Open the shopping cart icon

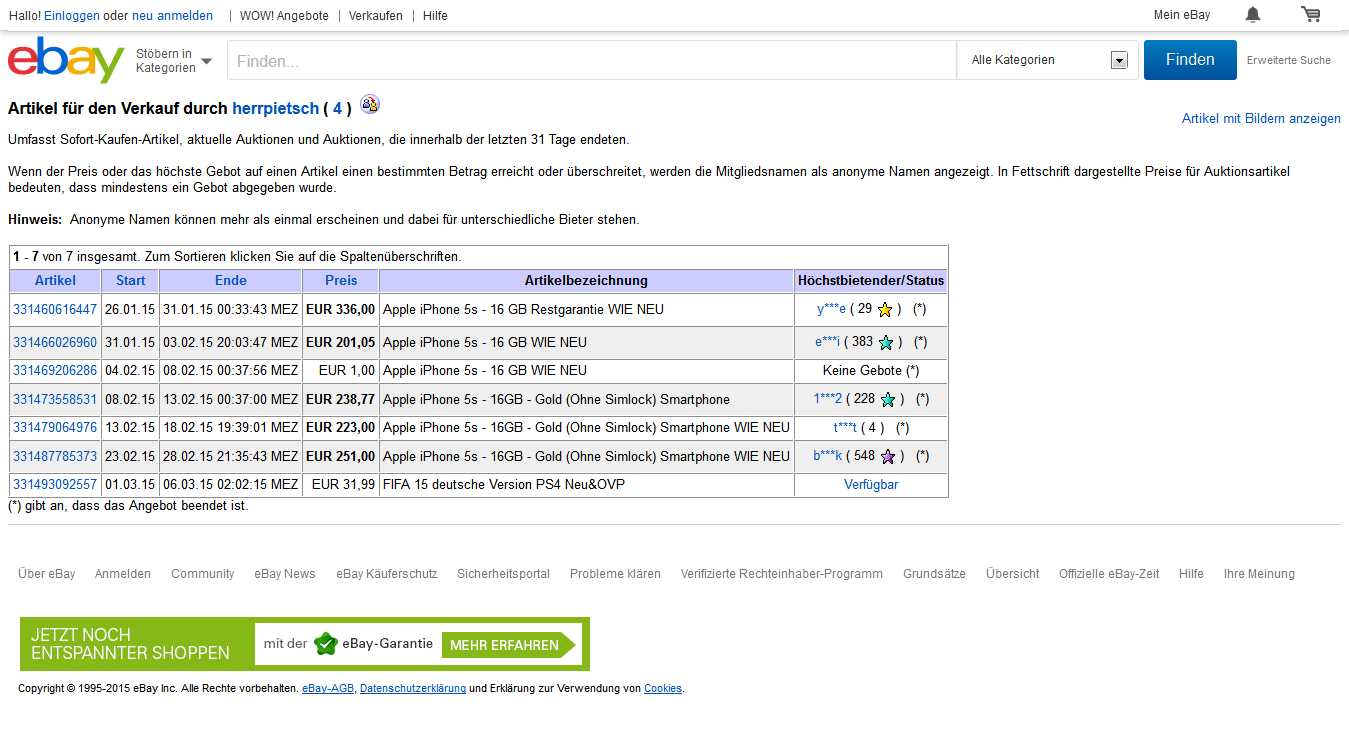point(1310,15)
